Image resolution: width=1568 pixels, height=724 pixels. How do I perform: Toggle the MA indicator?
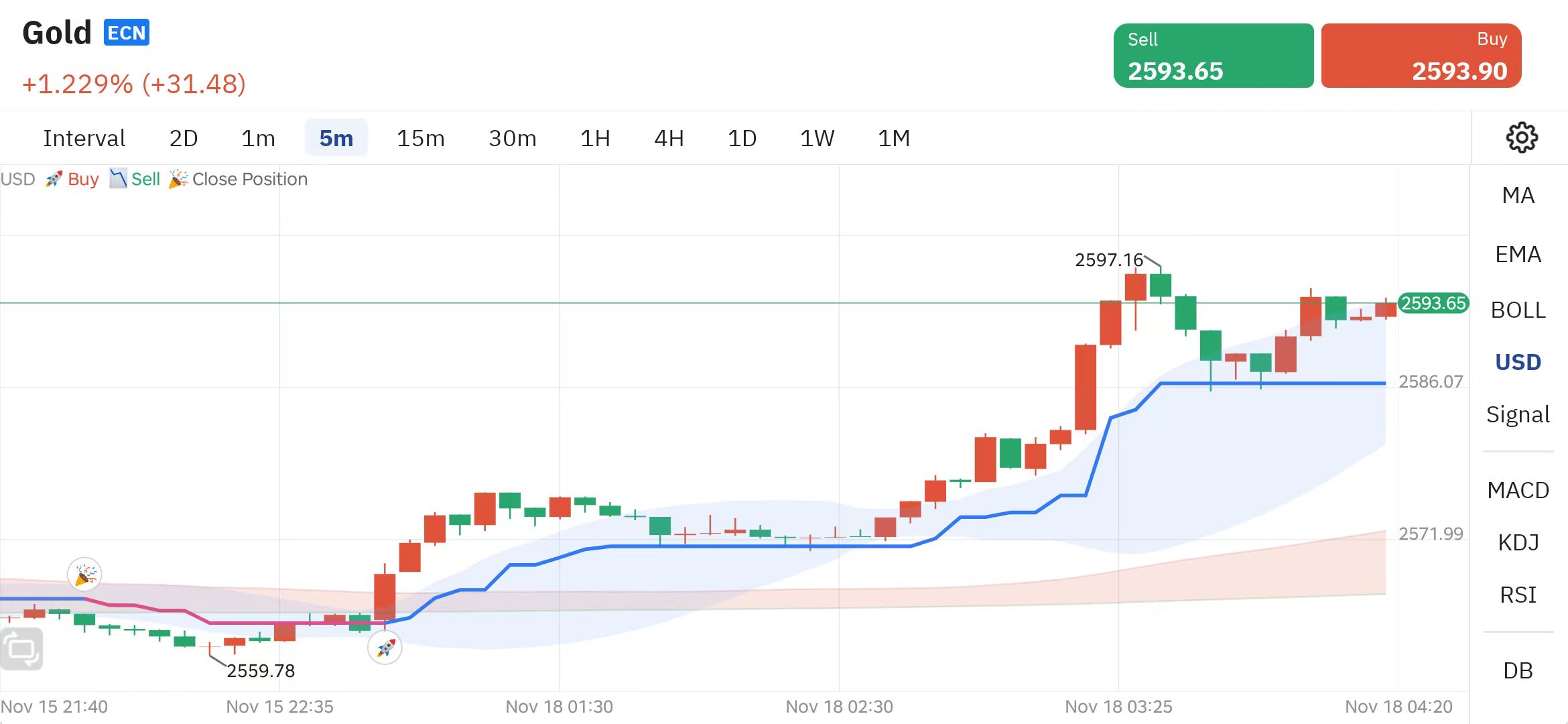coord(1518,196)
